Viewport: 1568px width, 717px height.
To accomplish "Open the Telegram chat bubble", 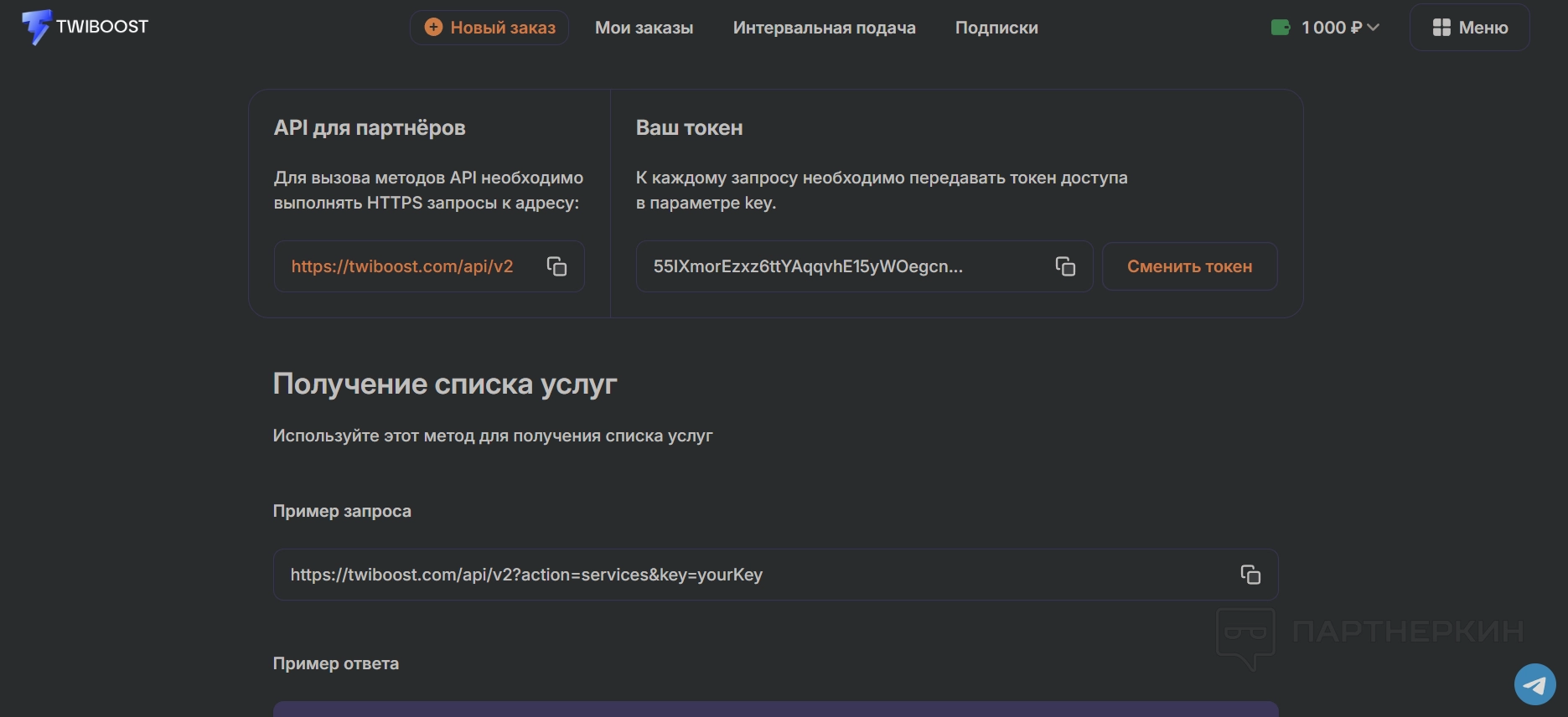I will coord(1534,685).
